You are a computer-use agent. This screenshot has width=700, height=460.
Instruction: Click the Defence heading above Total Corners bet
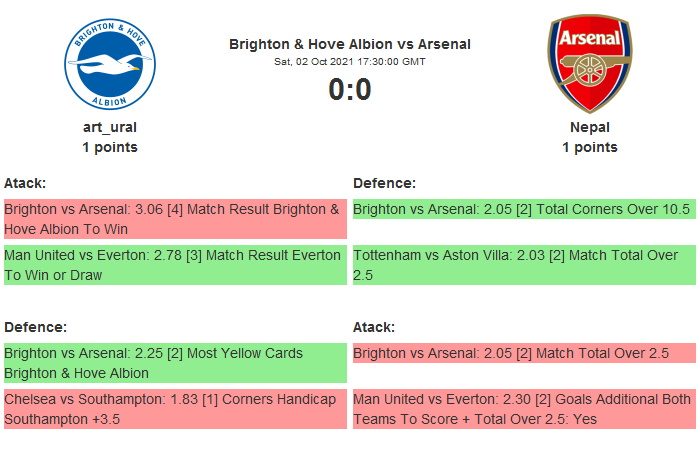pyautogui.click(x=385, y=183)
